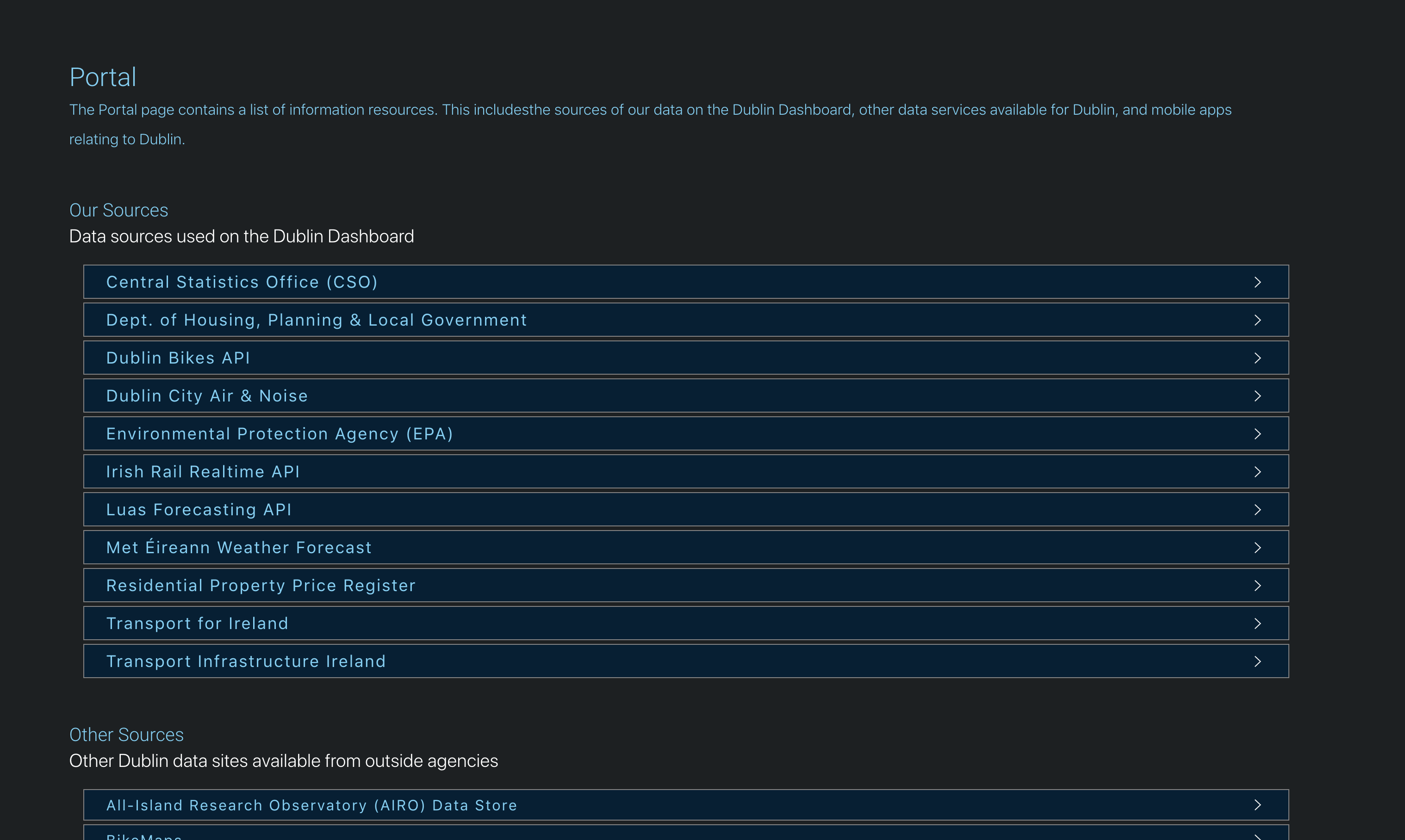Expand Environmental Protection Agency (EPA) entry
1405x840 pixels.
point(280,433)
